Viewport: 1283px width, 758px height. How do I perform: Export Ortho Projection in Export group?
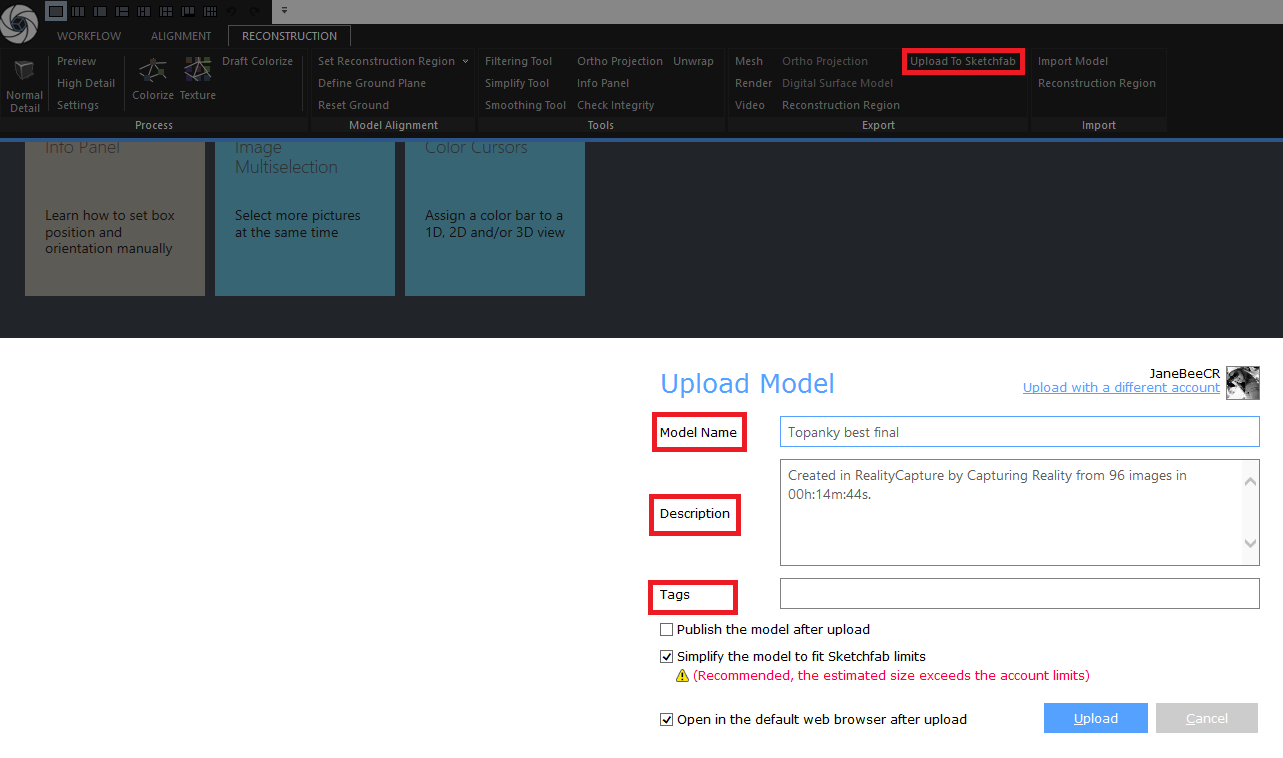(x=825, y=61)
